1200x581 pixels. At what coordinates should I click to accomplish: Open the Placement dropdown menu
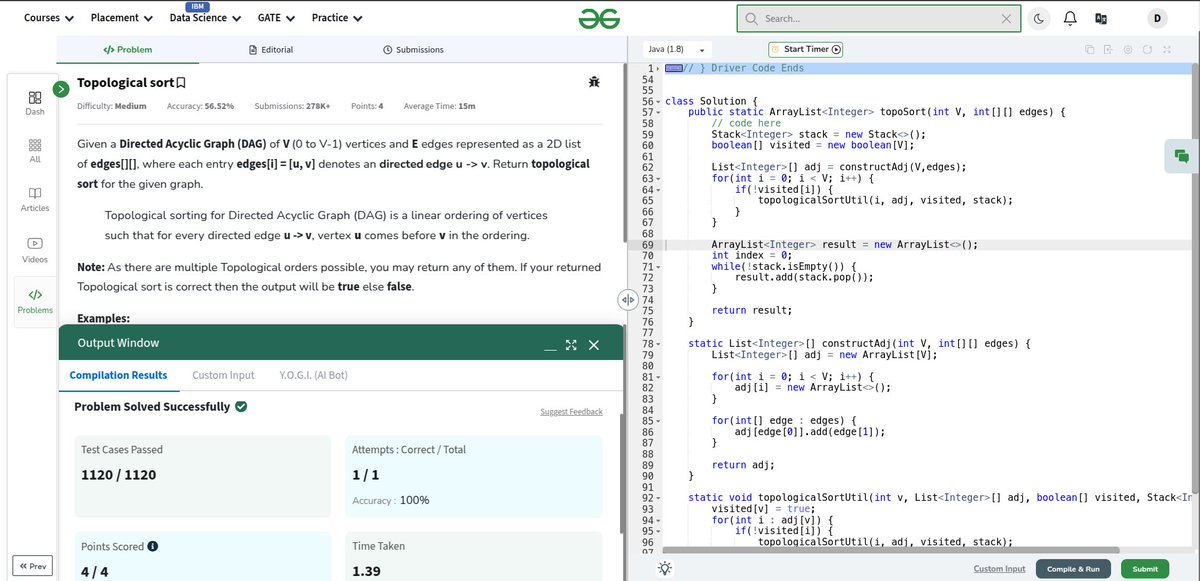click(x=121, y=18)
